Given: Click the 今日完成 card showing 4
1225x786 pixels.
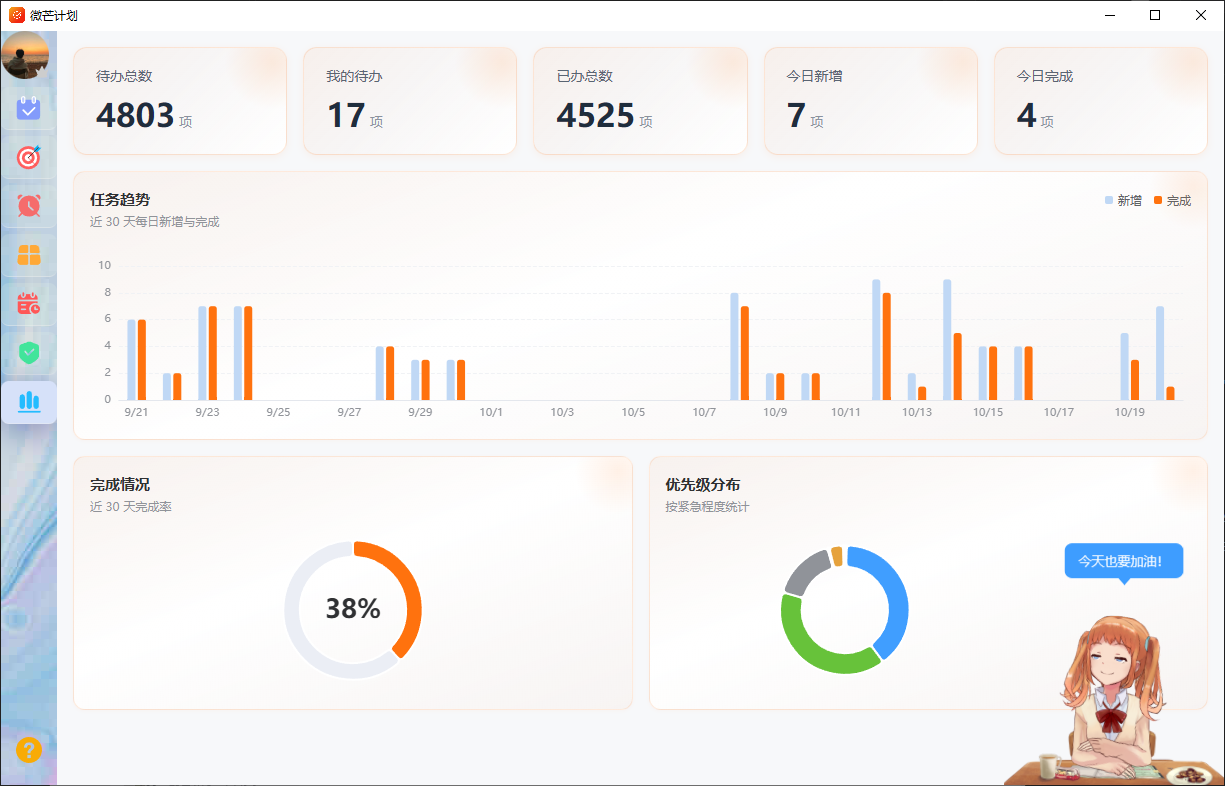Looking at the screenshot, I should click(1101, 101).
